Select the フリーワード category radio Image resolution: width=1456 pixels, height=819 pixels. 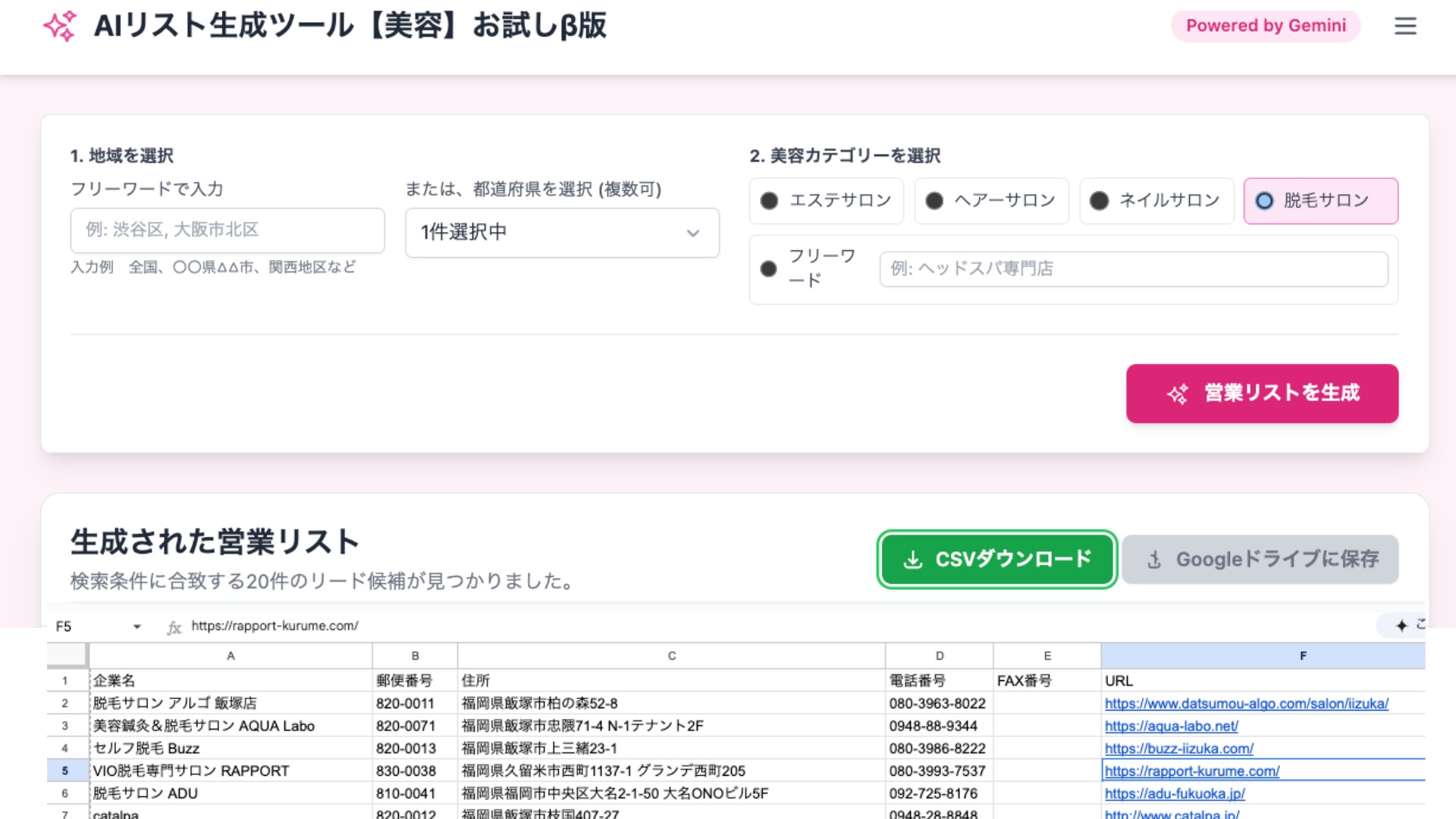click(x=769, y=268)
